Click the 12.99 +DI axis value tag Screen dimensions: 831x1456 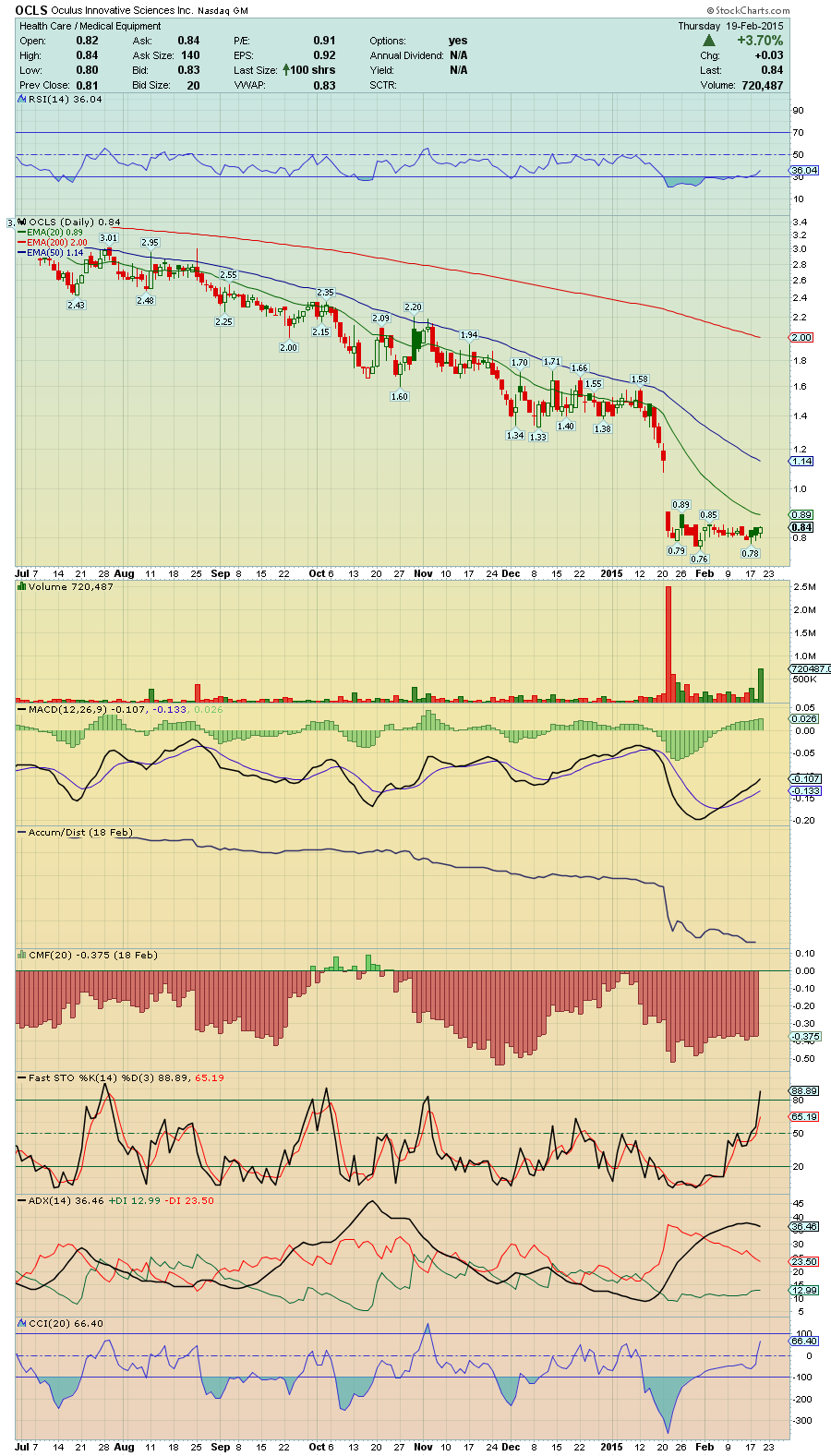(804, 1291)
